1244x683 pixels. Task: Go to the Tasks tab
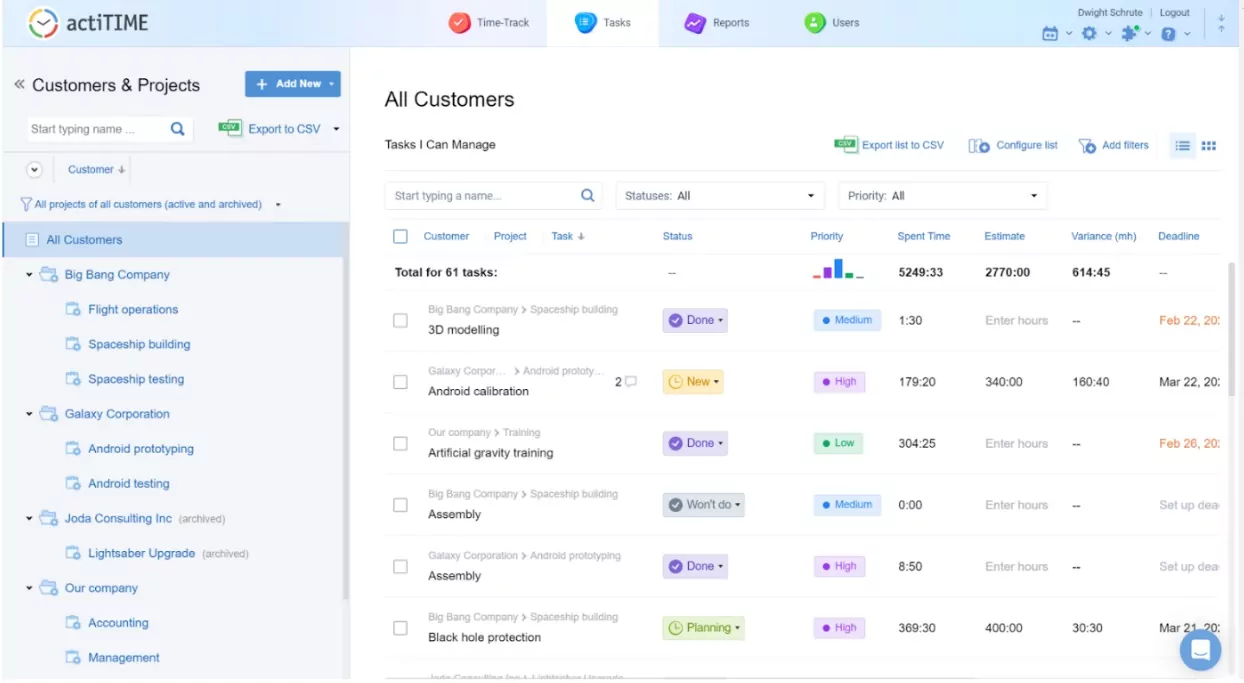[603, 22]
